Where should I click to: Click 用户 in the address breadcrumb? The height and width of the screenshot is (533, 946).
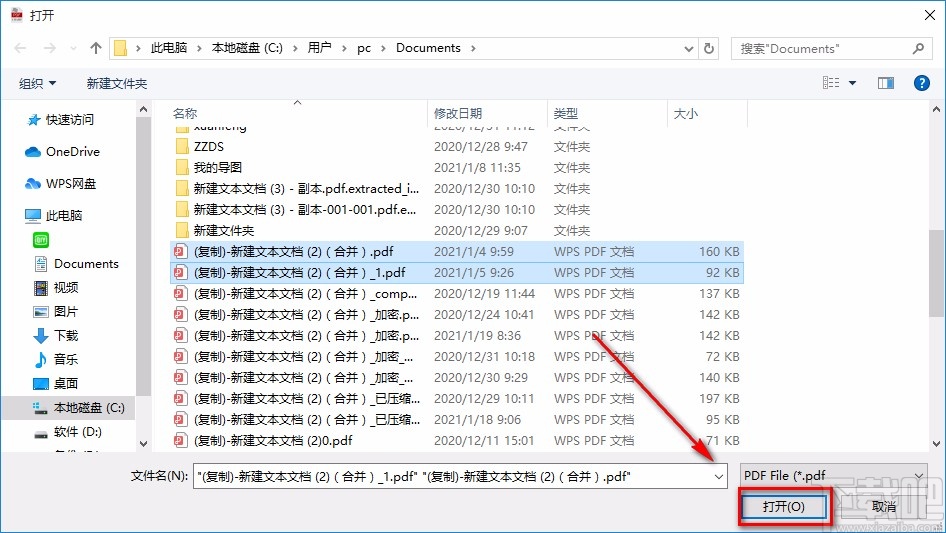coord(319,48)
